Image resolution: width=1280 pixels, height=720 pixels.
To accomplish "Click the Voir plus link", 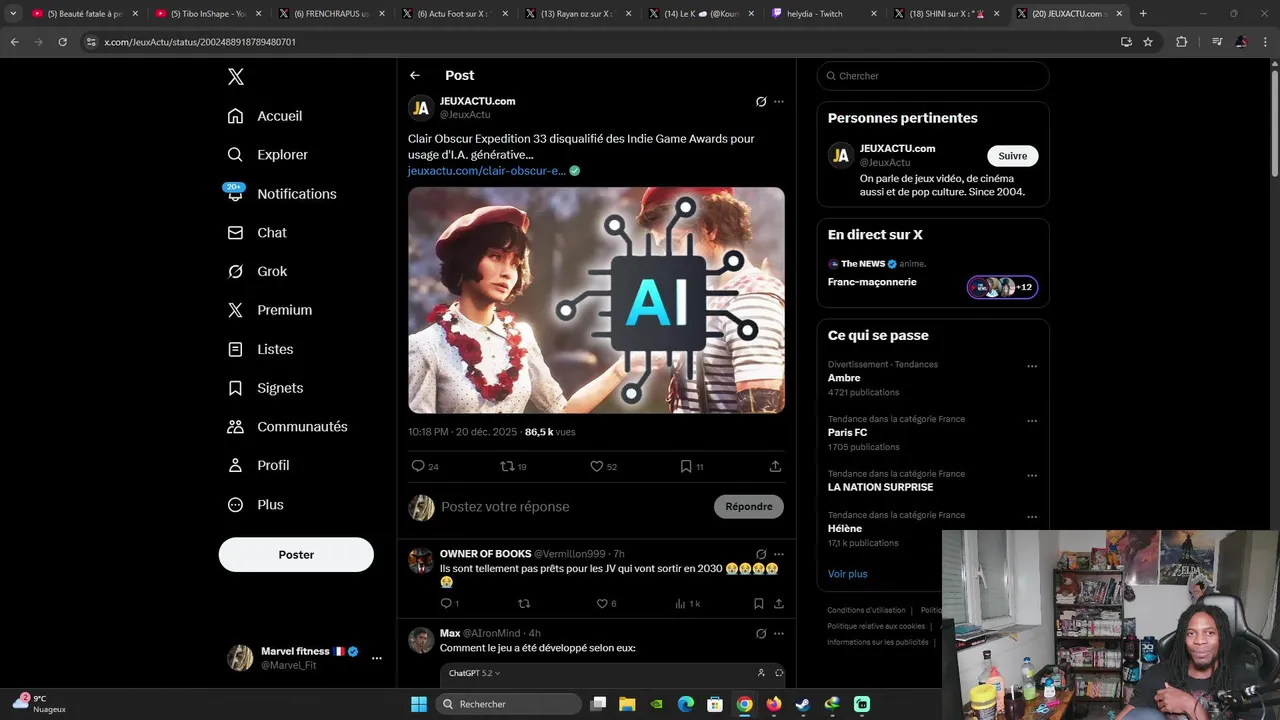I will tap(848, 574).
